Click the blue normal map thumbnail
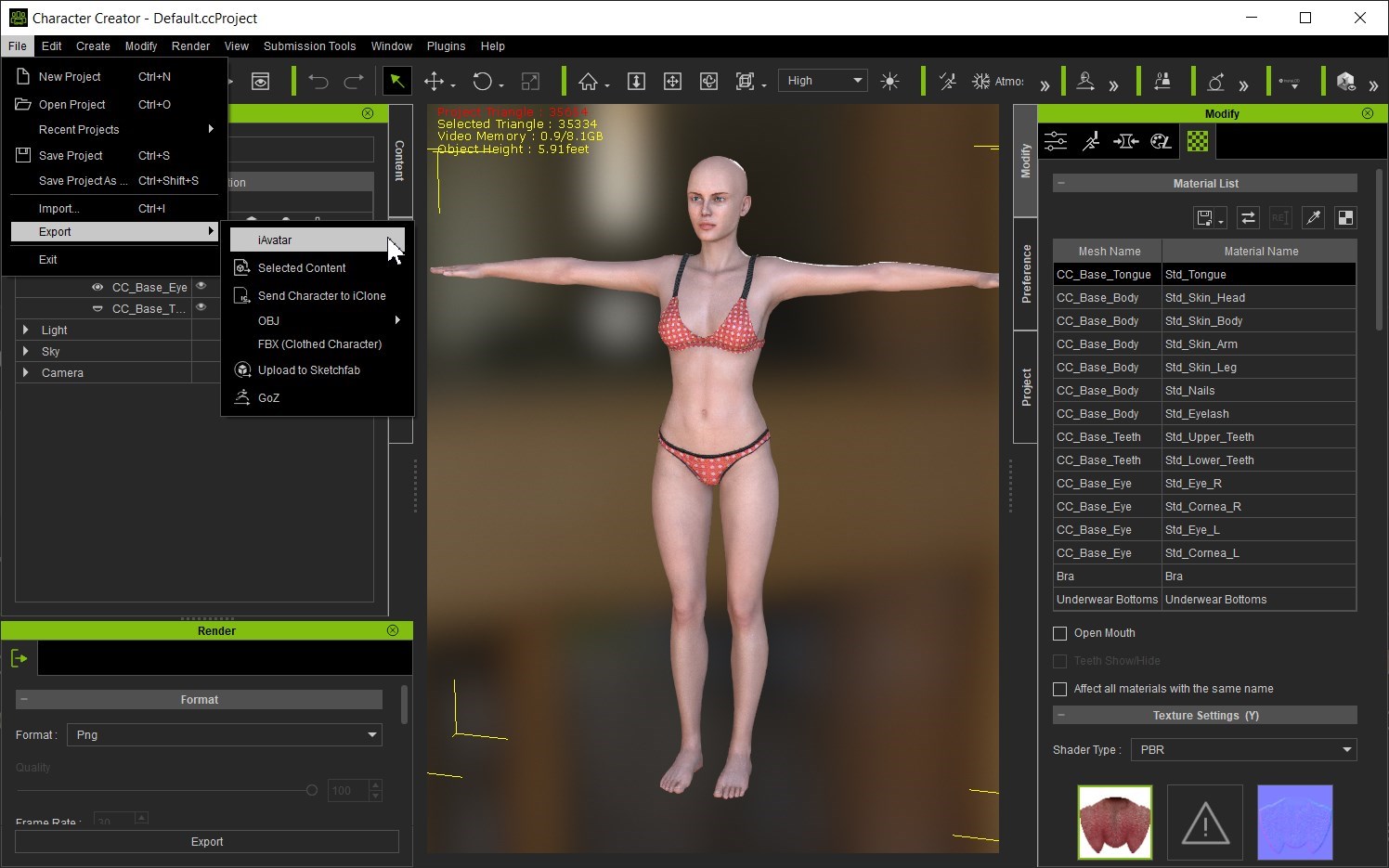This screenshot has width=1389, height=868. coord(1294,823)
